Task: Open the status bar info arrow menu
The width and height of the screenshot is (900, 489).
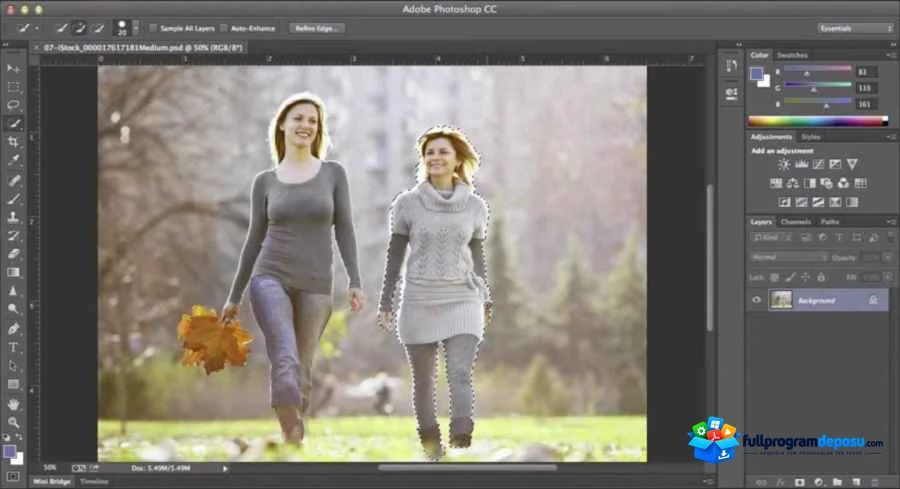Action: pos(225,468)
